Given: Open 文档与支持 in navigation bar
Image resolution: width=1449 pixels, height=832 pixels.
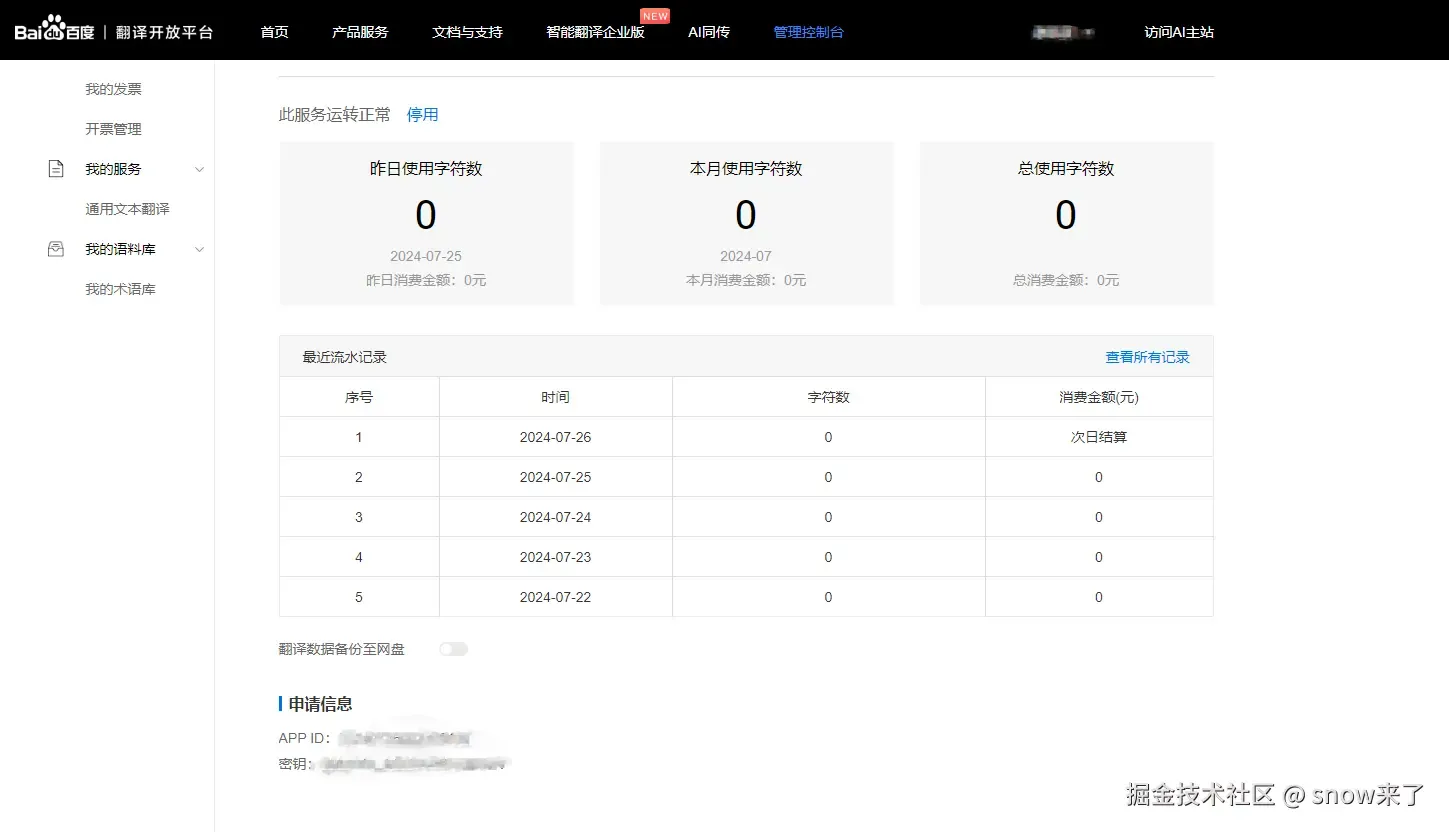Looking at the screenshot, I should coord(467,32).
